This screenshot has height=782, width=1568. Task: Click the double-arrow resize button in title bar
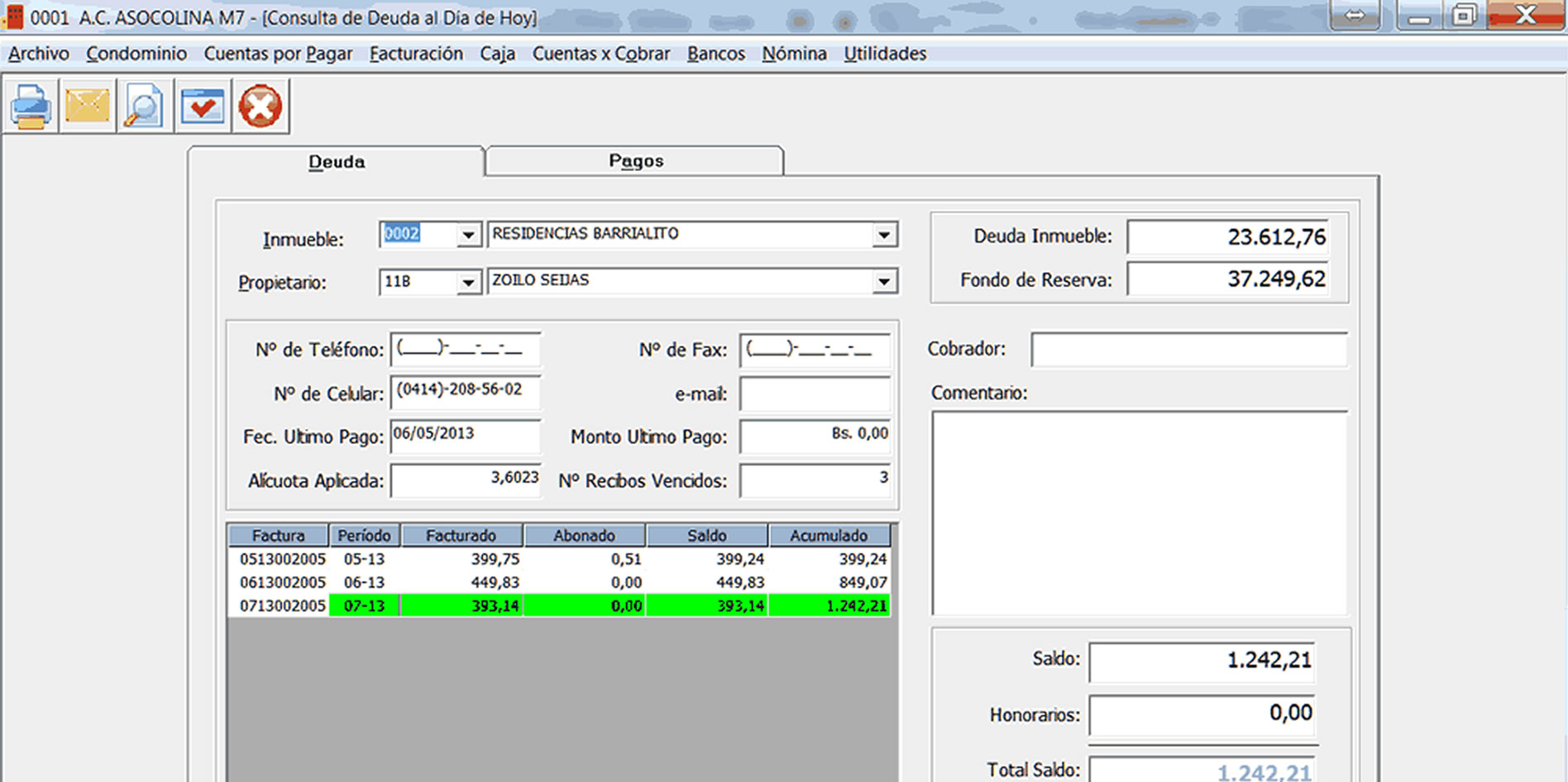(1355, 15)
